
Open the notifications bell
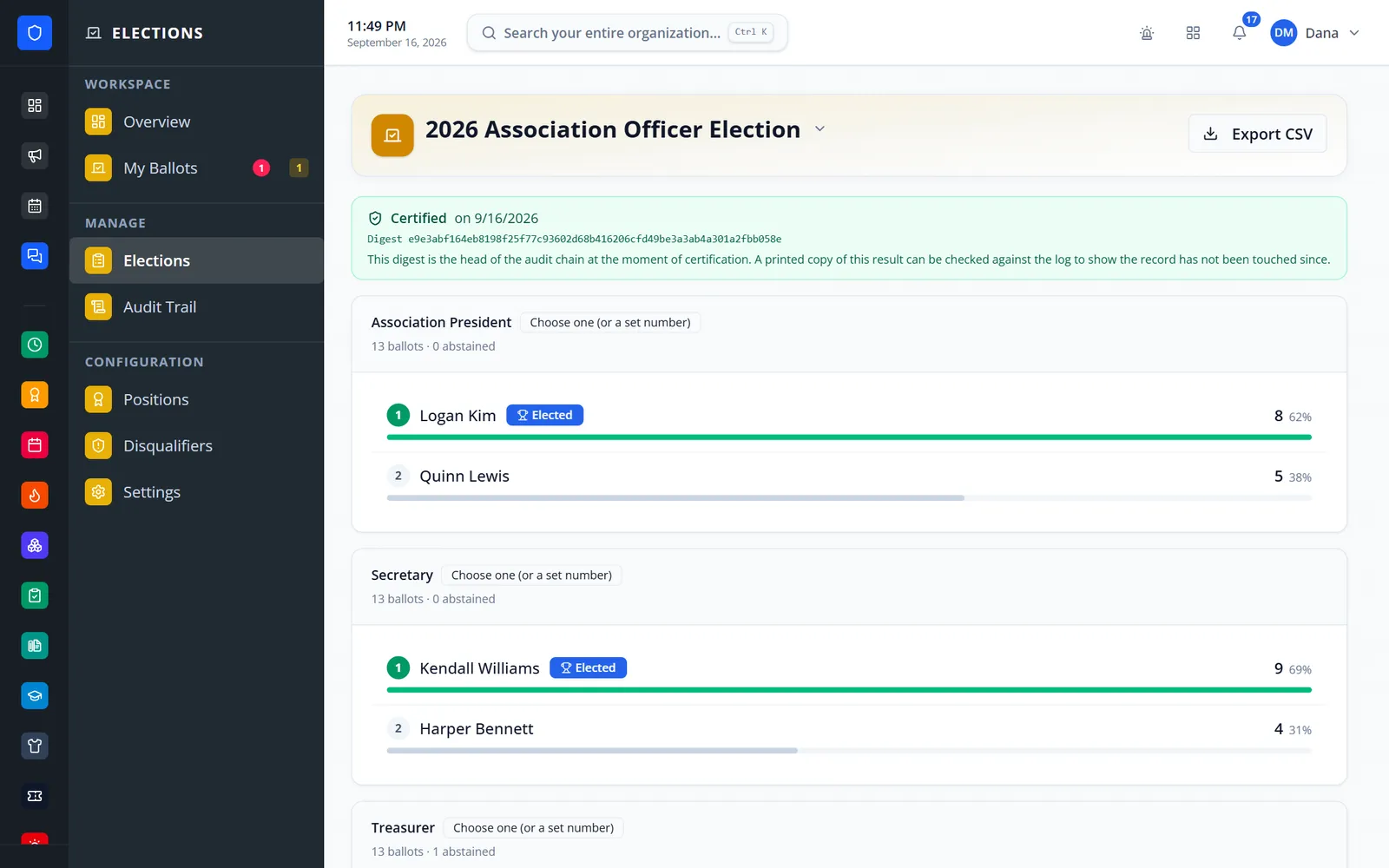tap(1240, 33)
